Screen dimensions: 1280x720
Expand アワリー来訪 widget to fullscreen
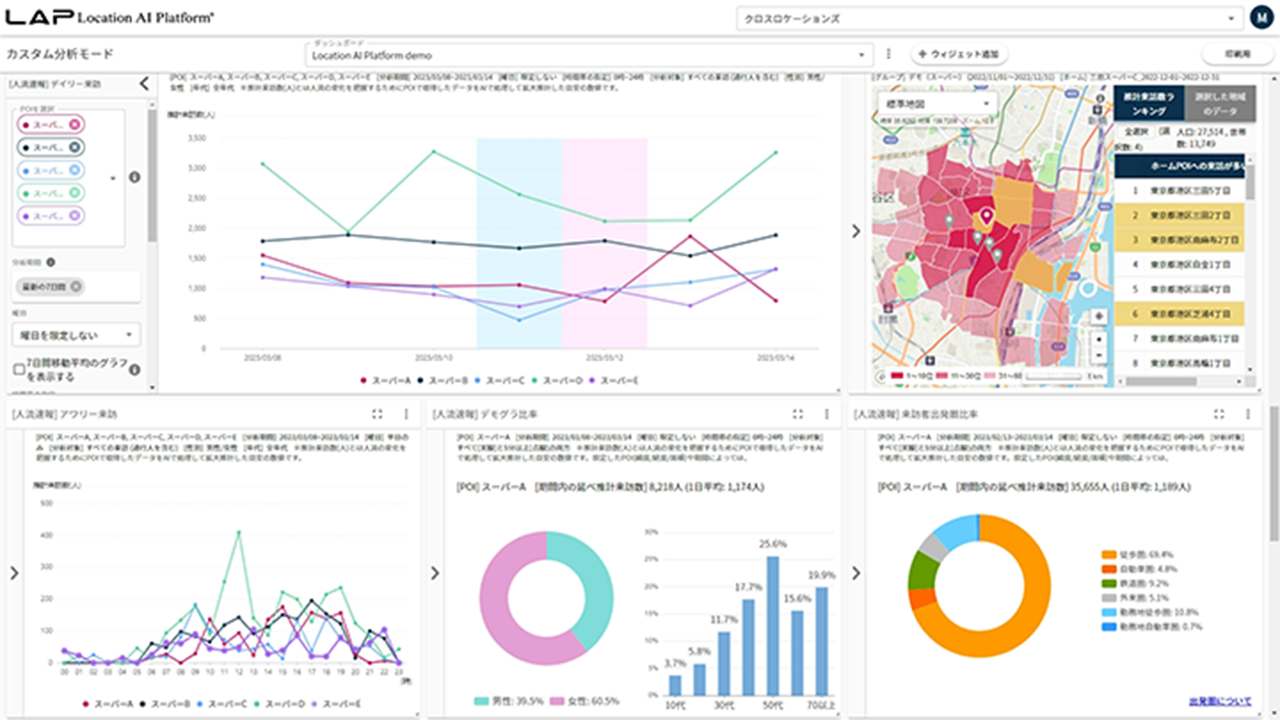(x=377, y=414)
